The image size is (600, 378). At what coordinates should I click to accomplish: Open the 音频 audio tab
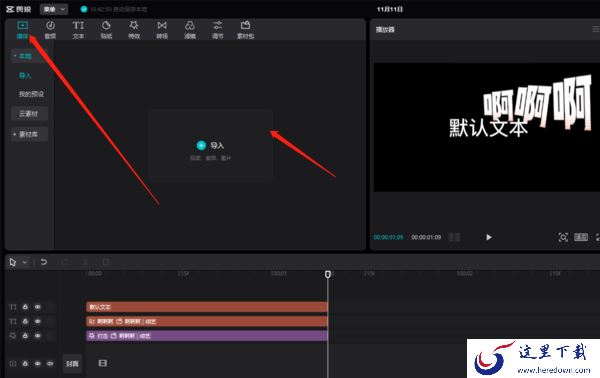click(50, 30)
